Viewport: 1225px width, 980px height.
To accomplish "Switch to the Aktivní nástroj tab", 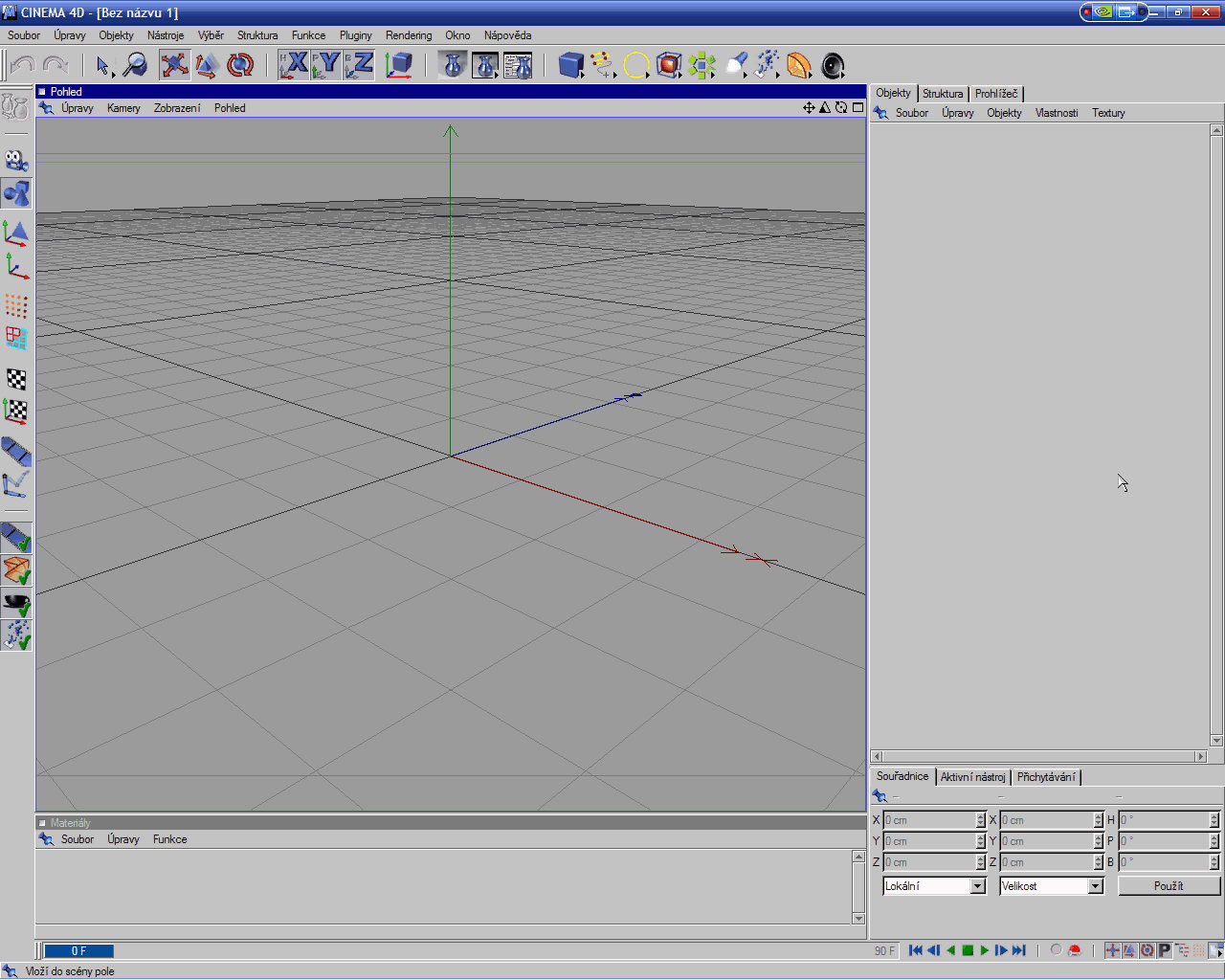I will (x=973, y=777).
